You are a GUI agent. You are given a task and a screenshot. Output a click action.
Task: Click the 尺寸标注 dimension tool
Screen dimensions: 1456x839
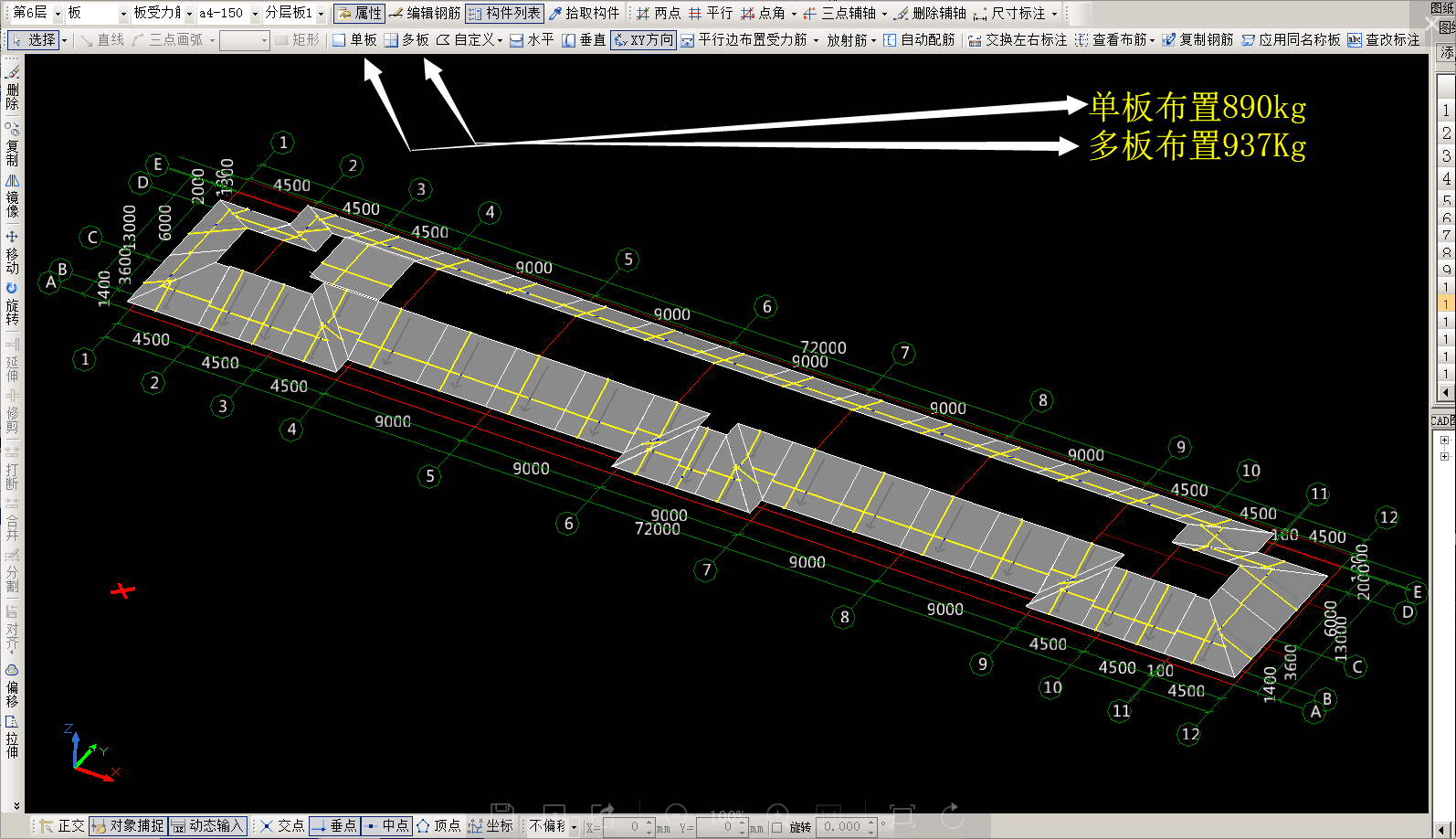1009,13
